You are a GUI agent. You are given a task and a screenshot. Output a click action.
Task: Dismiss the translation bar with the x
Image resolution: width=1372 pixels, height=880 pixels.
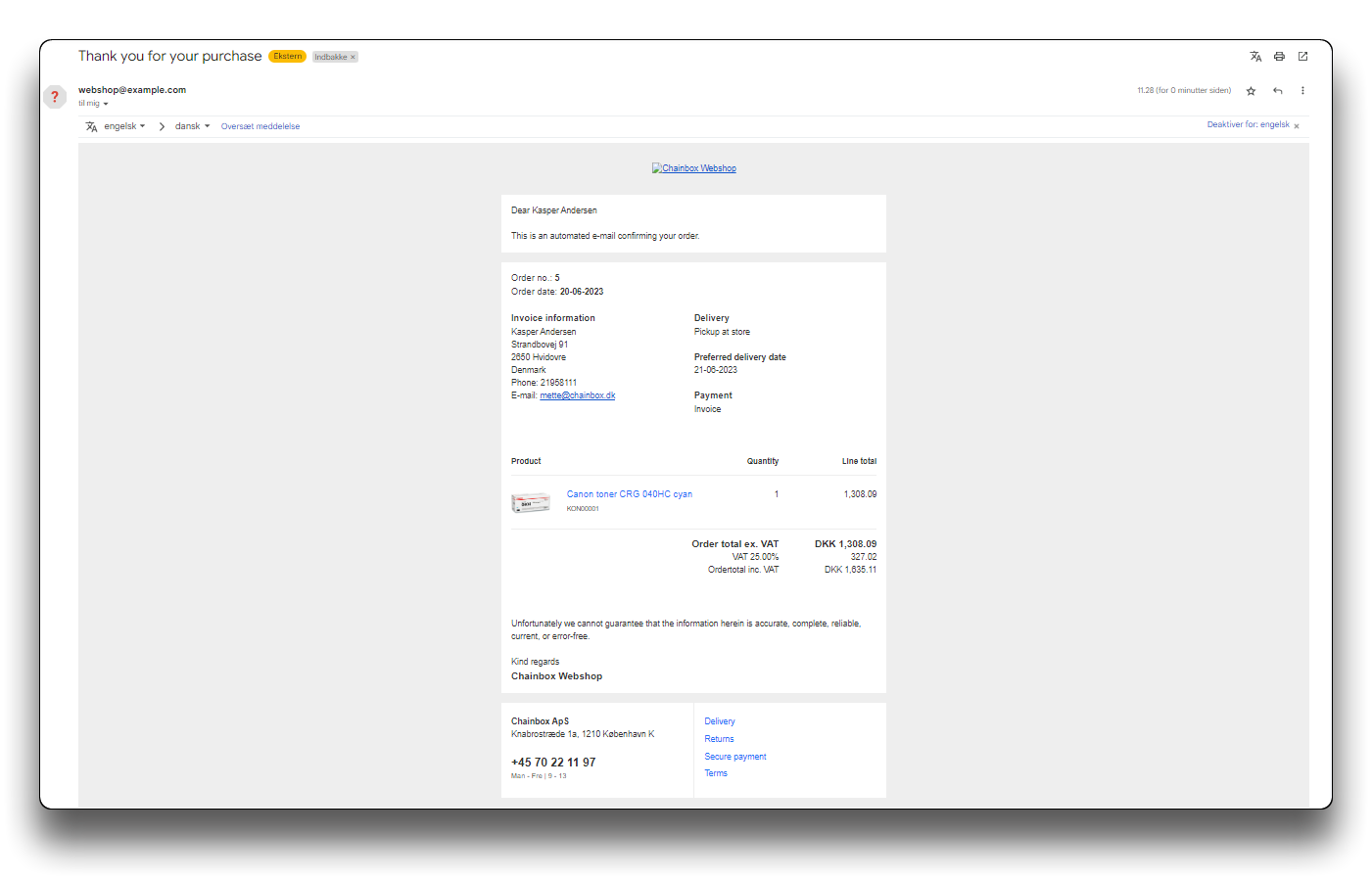pos(1297,126)
